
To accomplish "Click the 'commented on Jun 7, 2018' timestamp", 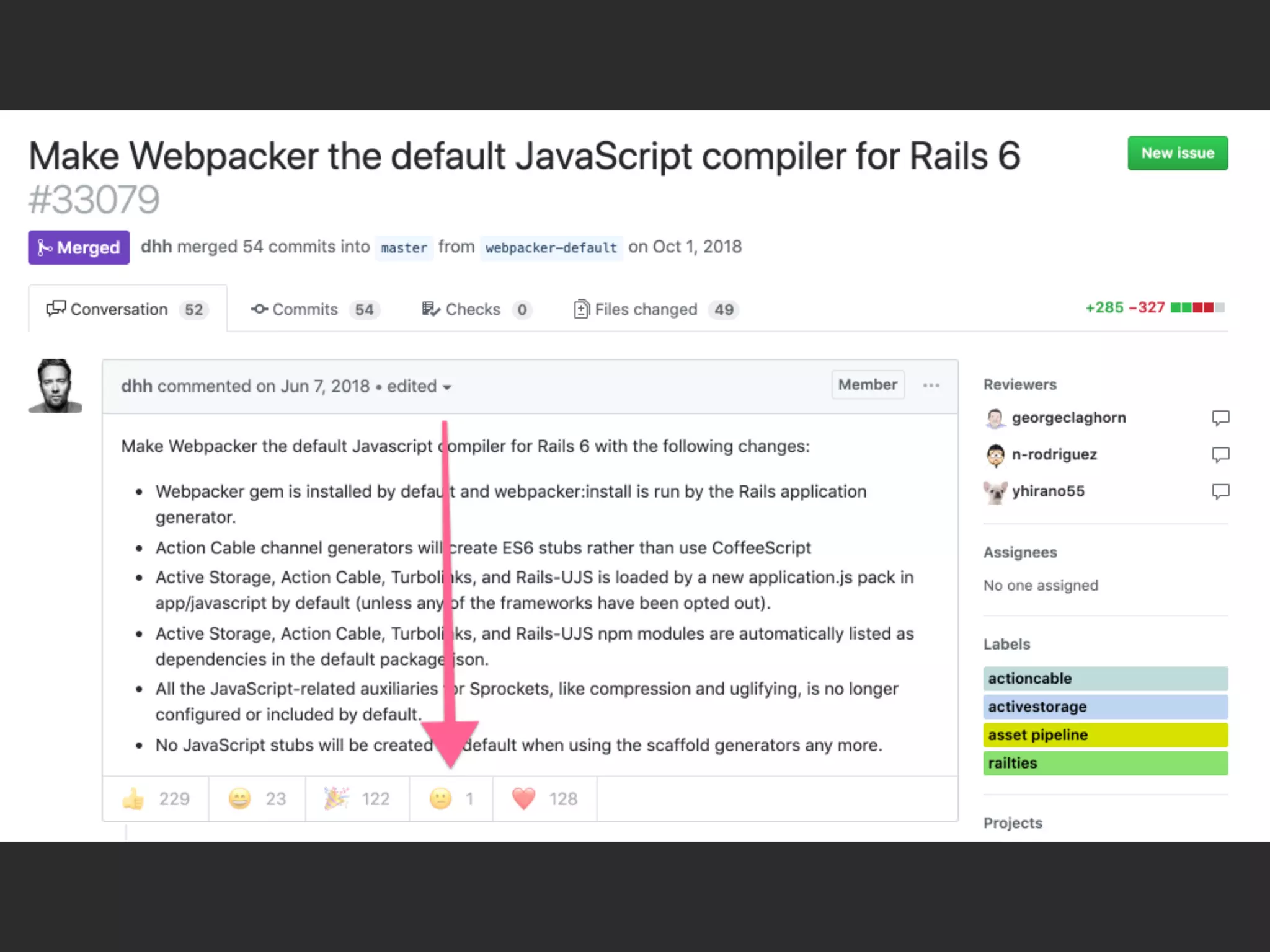I will click(x=263, y=386).
